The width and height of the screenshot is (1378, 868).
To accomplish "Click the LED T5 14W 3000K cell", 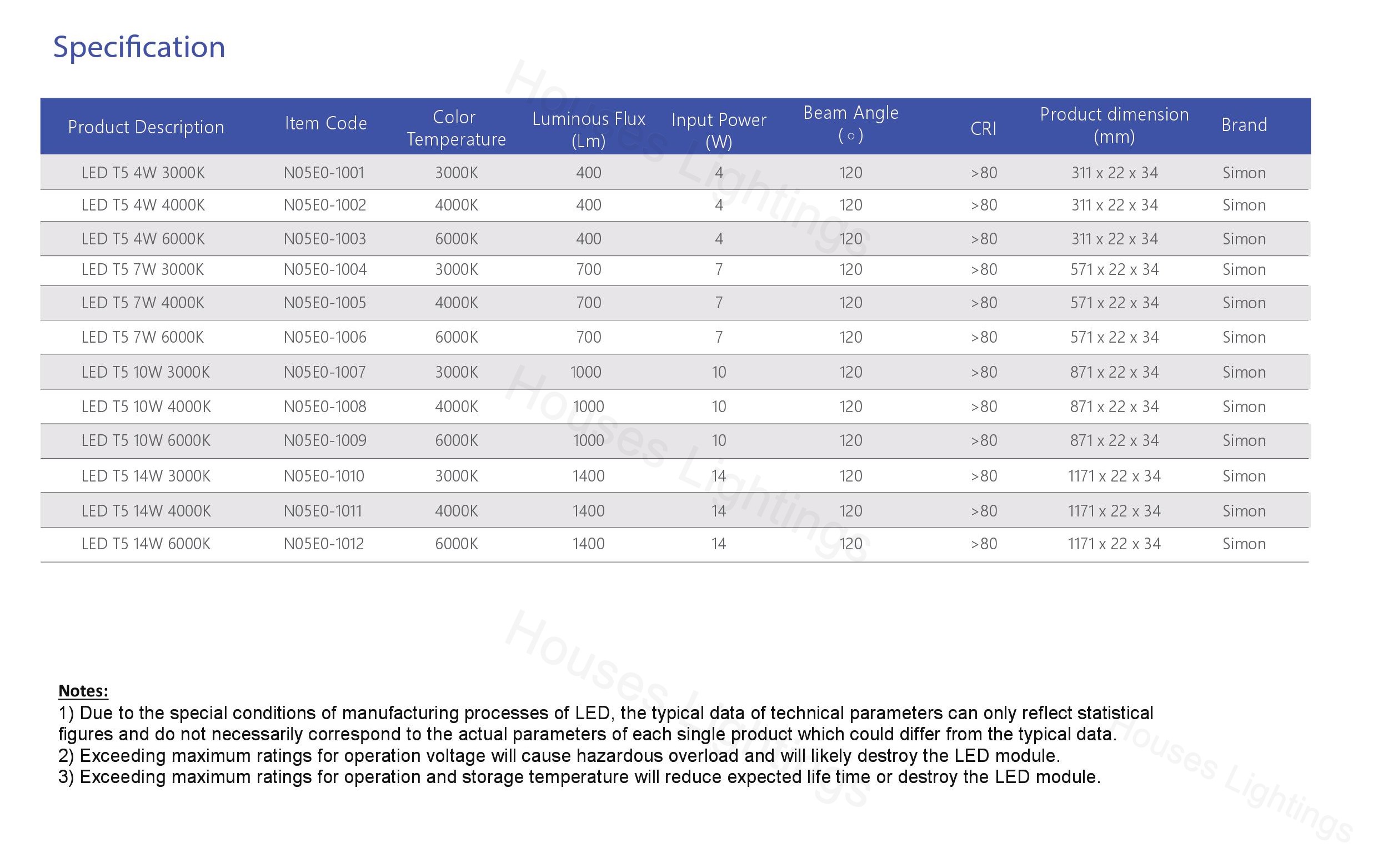I will (146, 475).
